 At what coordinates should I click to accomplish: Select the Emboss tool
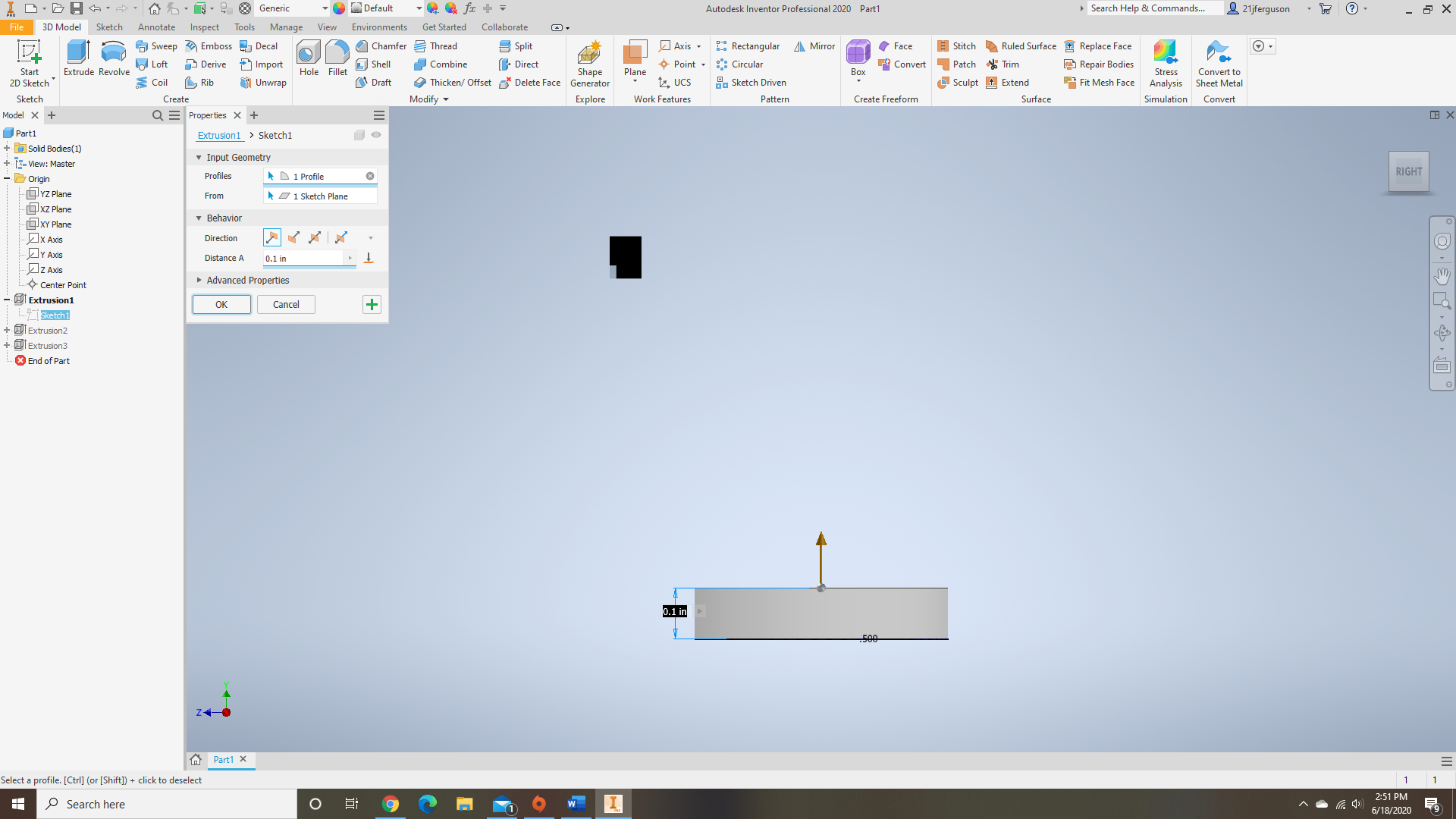209,46
